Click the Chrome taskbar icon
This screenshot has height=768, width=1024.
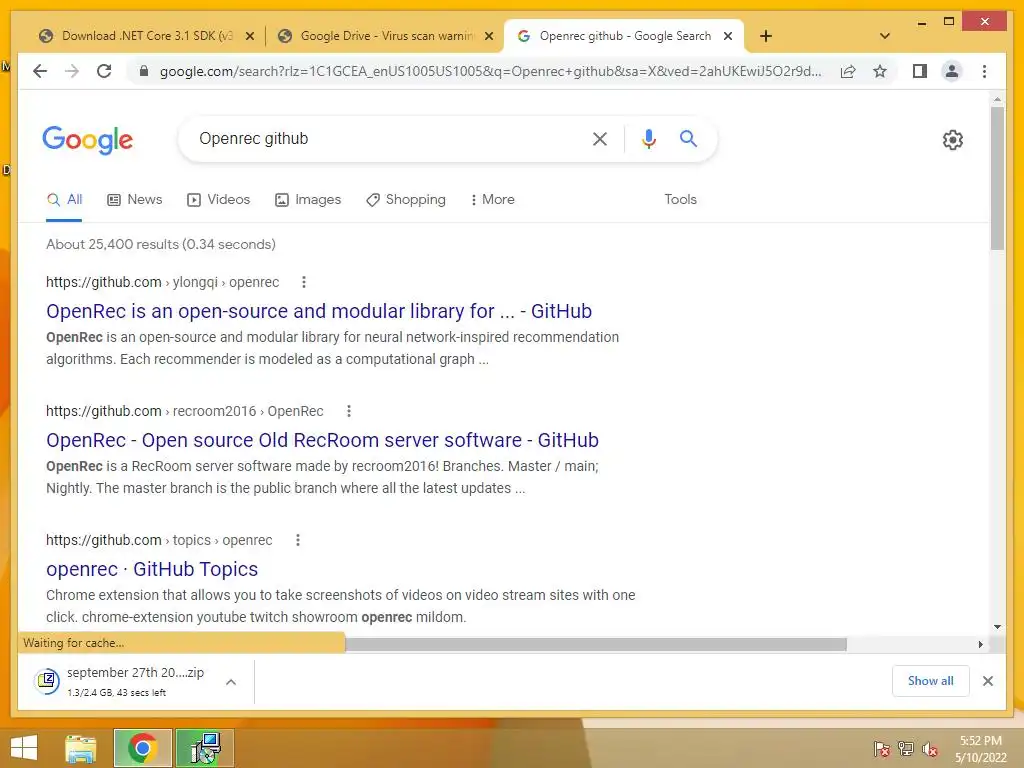[142, 748]
